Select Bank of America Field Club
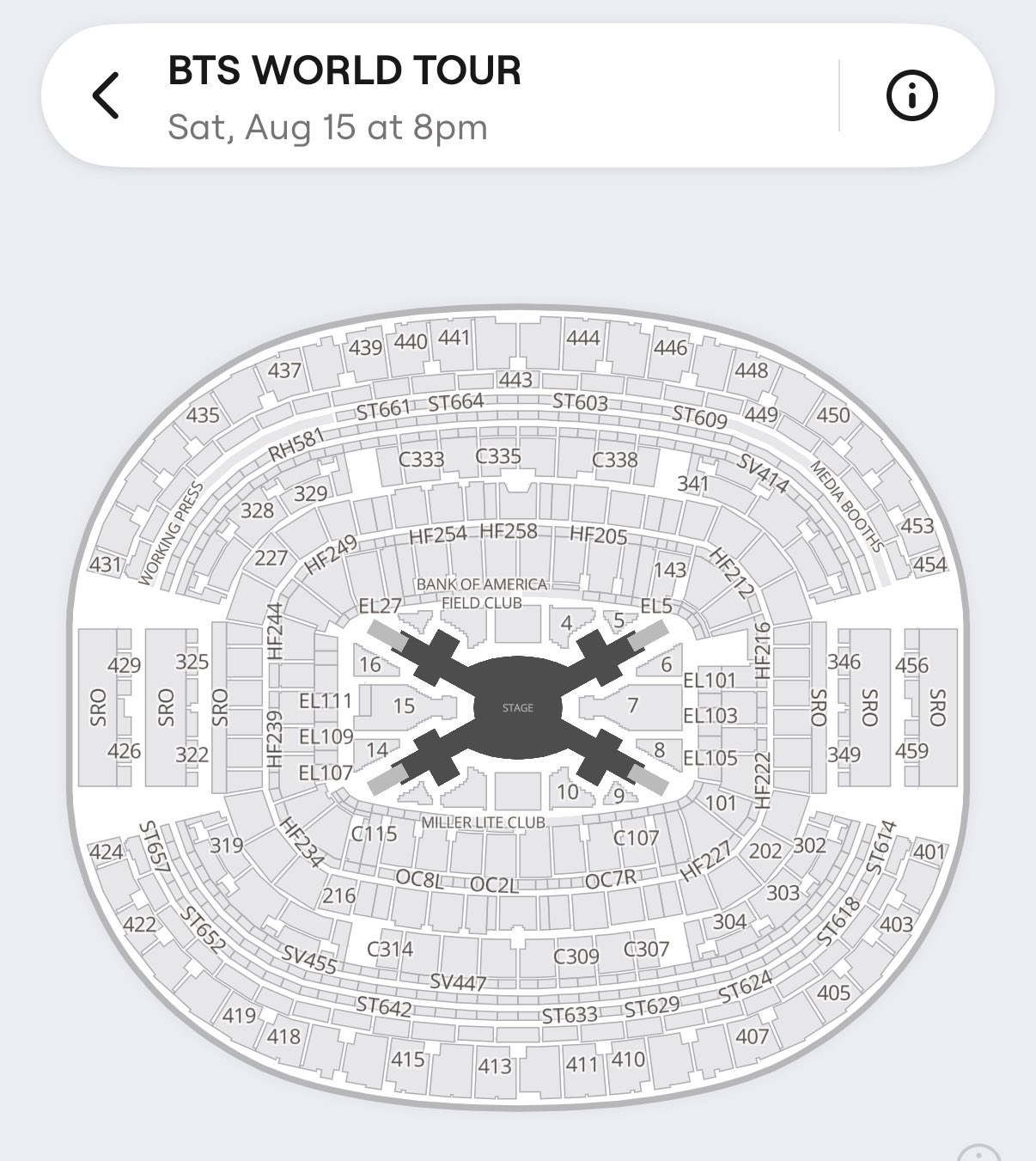Screen dimensions: 1036x1161 [482, 593]
